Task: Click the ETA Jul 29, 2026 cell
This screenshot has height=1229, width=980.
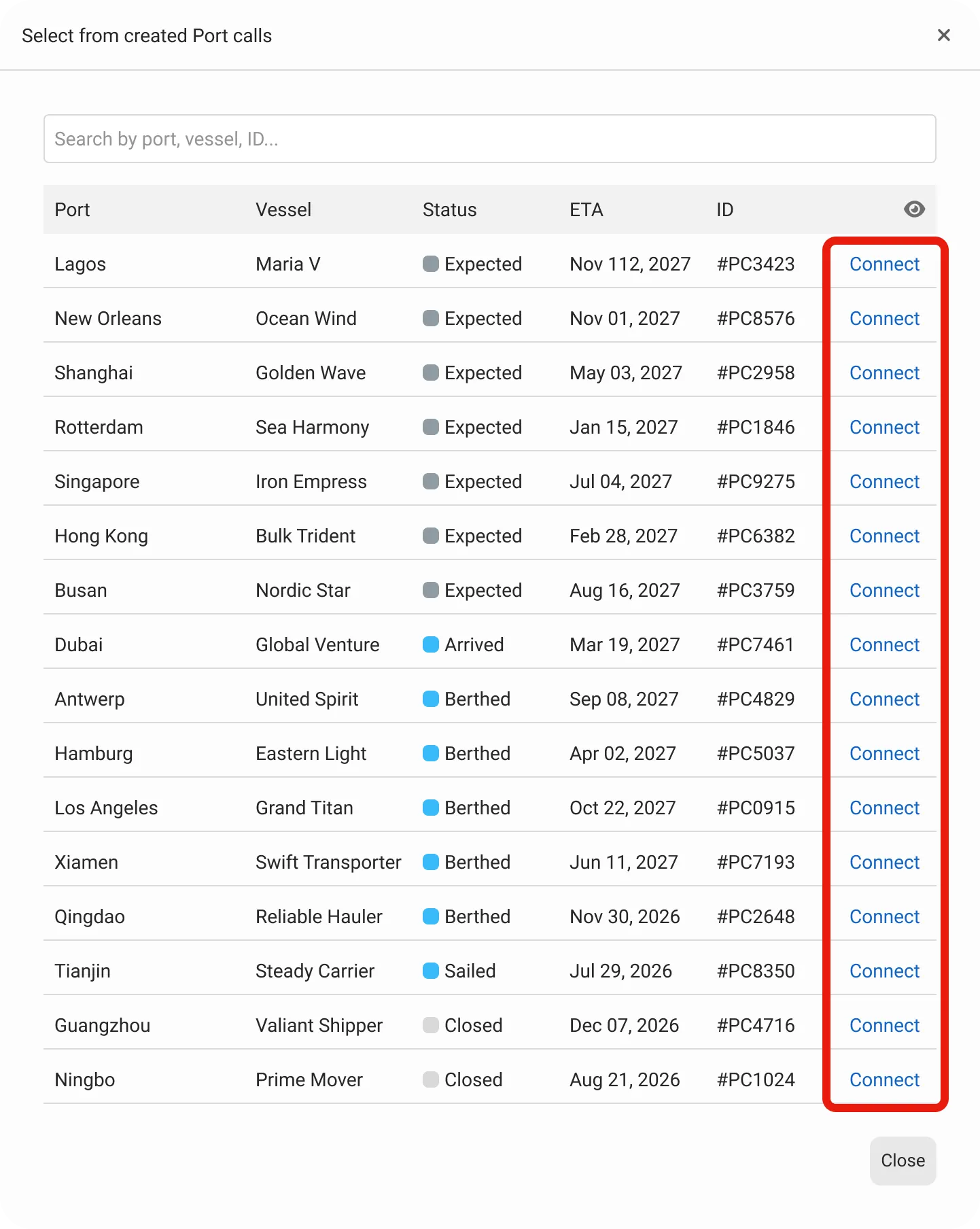Action: click(620, 971)
